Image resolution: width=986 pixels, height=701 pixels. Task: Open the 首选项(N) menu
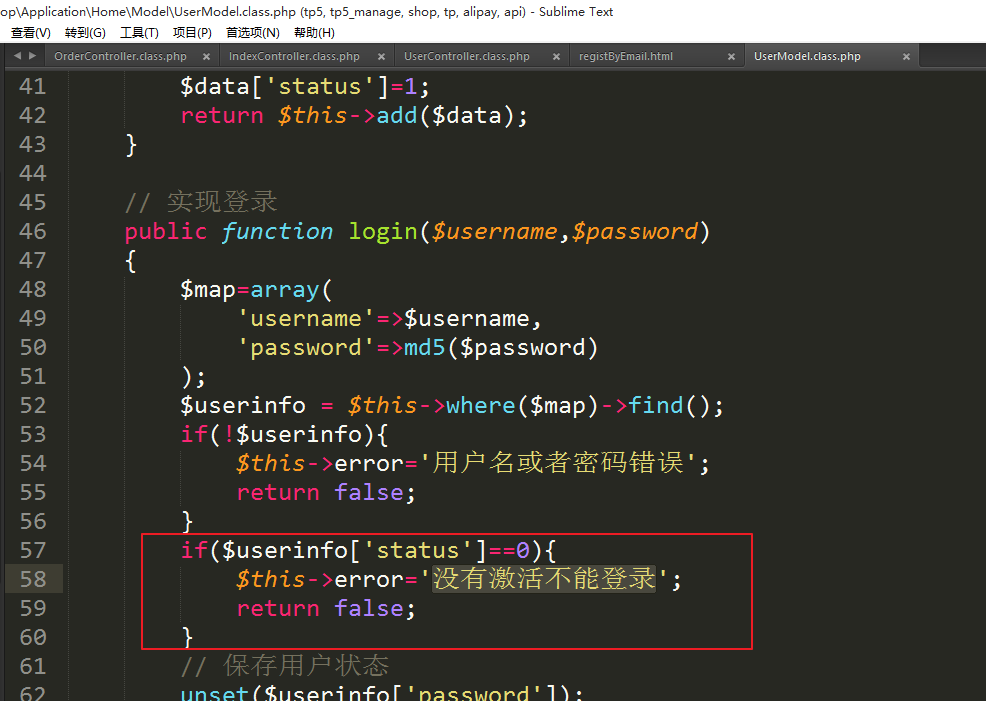coord(252,33)
